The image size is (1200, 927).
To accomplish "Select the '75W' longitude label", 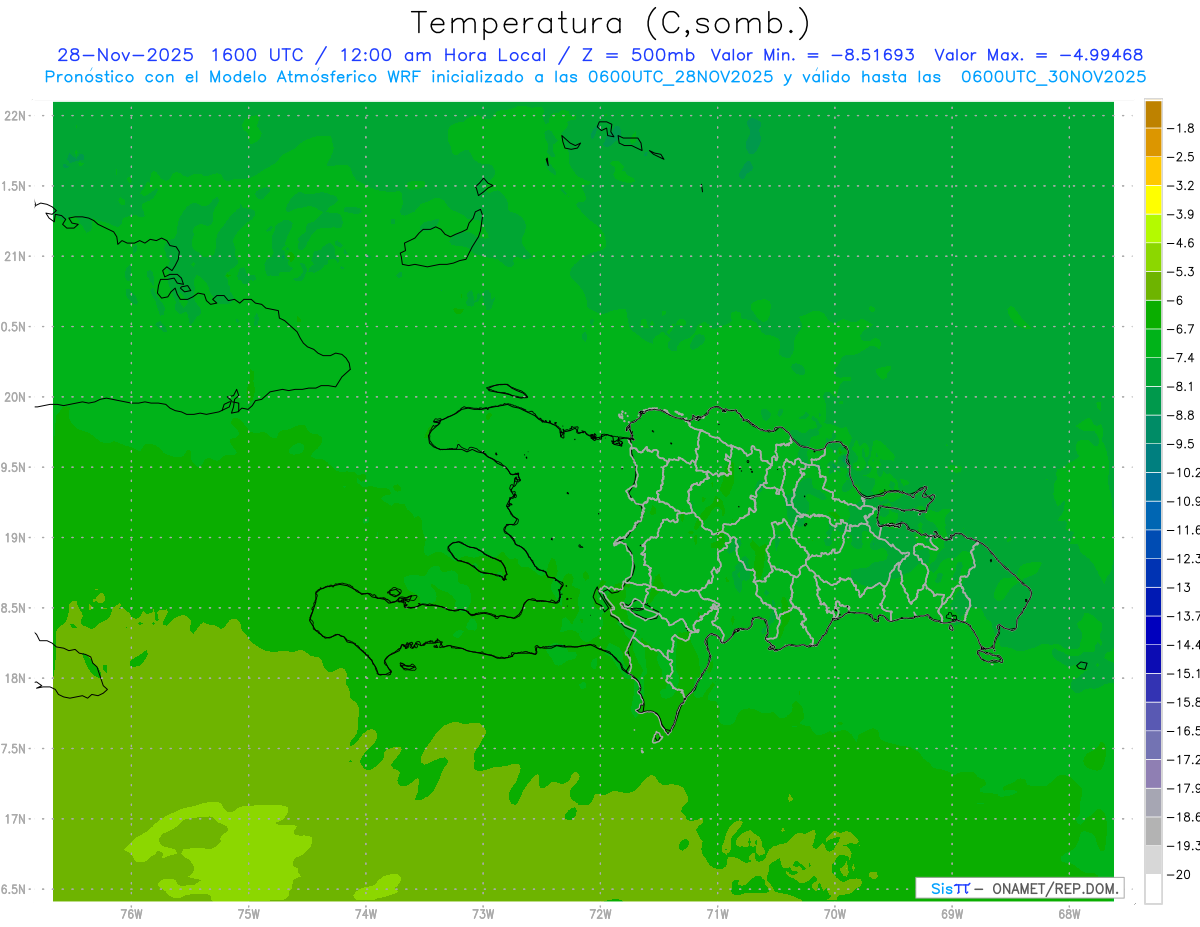I will [x=249, y=914].
